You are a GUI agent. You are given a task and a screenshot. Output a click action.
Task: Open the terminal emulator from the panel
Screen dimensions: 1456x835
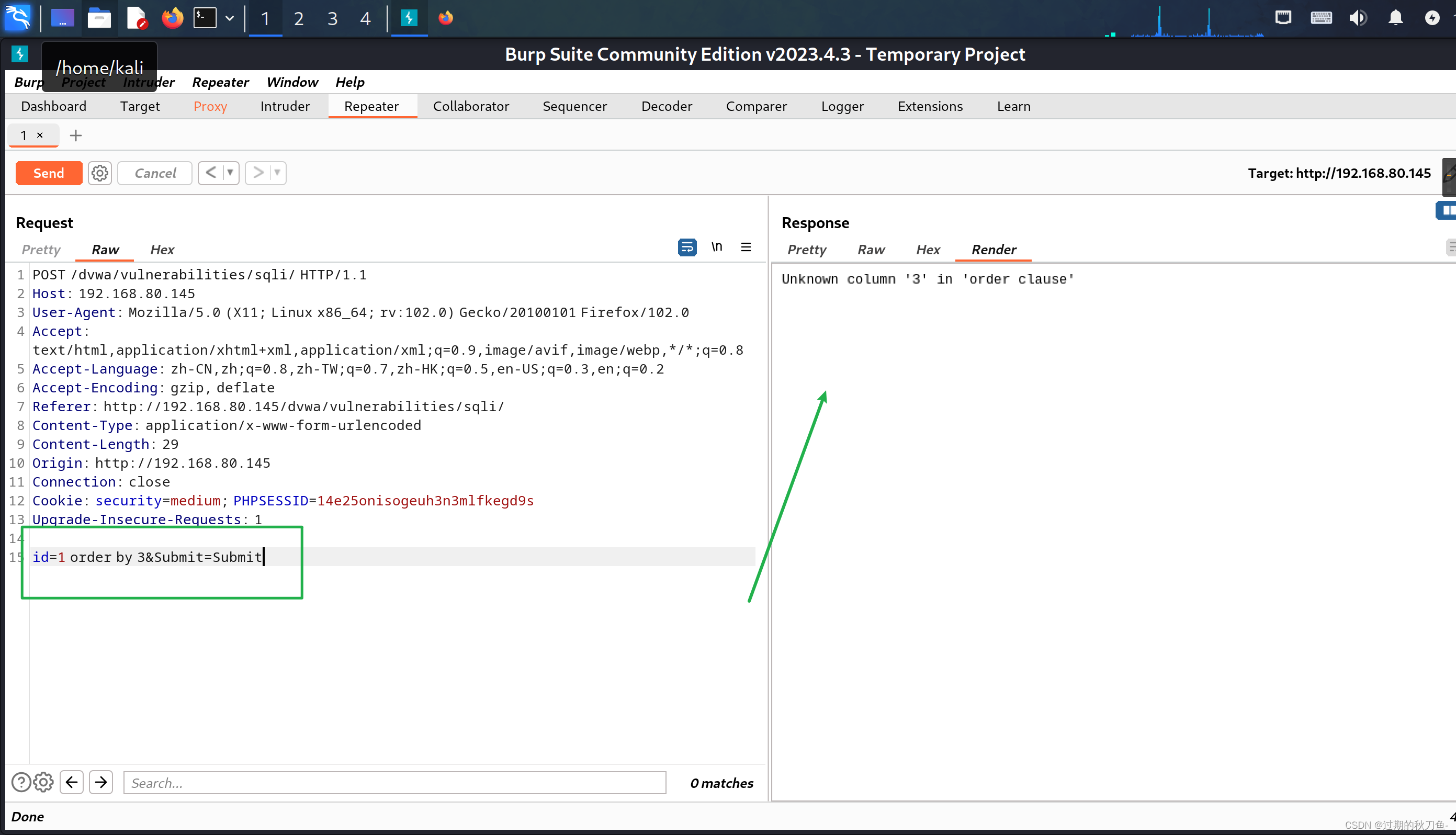pyautogui.click(x=205, y=18)
